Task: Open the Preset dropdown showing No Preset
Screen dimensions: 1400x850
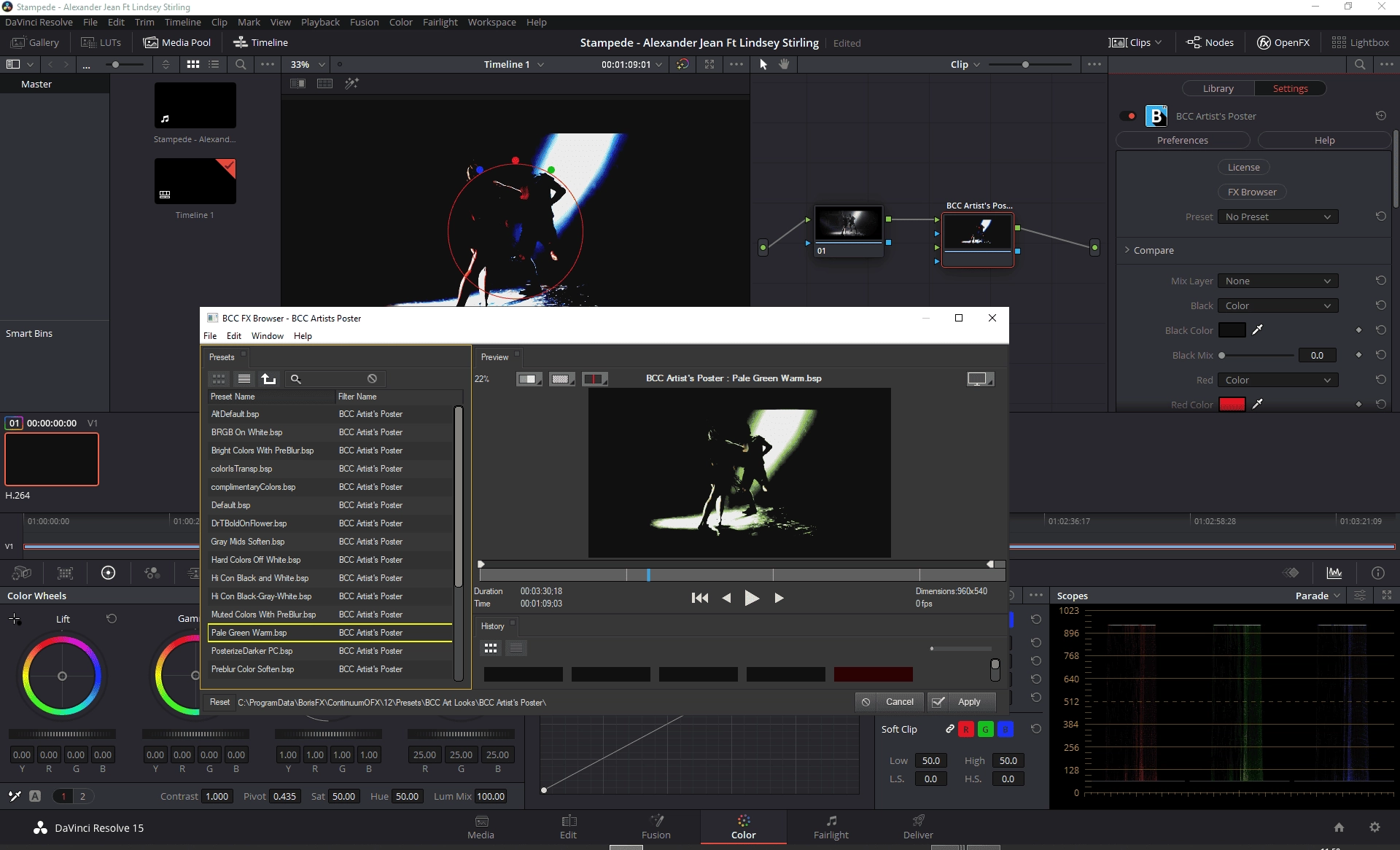Action: (1277, 217)
